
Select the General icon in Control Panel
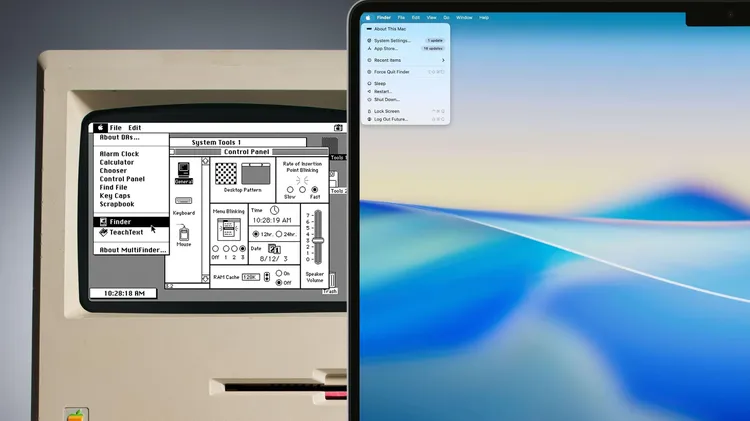click(183, 173)
